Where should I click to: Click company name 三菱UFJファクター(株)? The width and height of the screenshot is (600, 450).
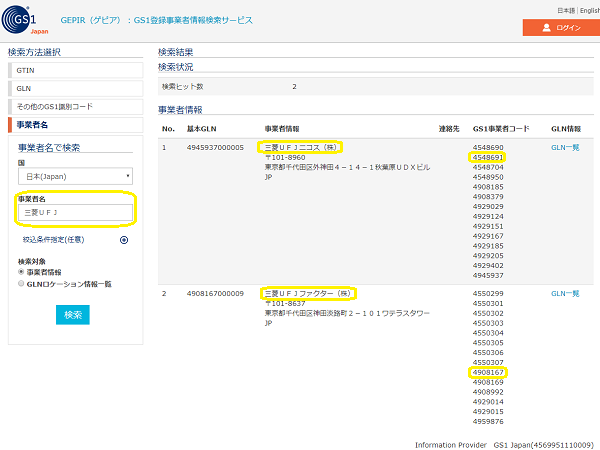point(307,293)
